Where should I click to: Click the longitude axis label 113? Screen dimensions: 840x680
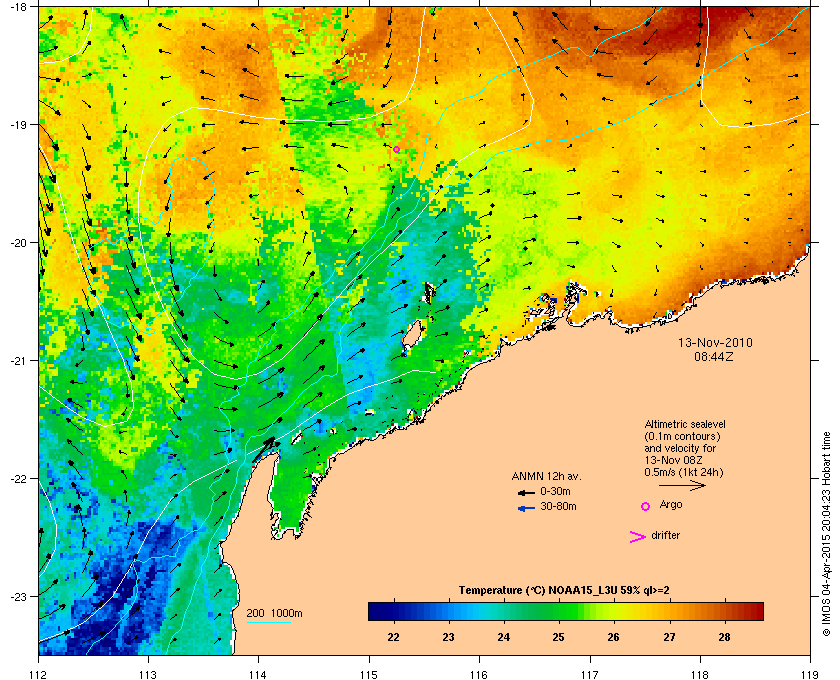click(x=148, y=674)
